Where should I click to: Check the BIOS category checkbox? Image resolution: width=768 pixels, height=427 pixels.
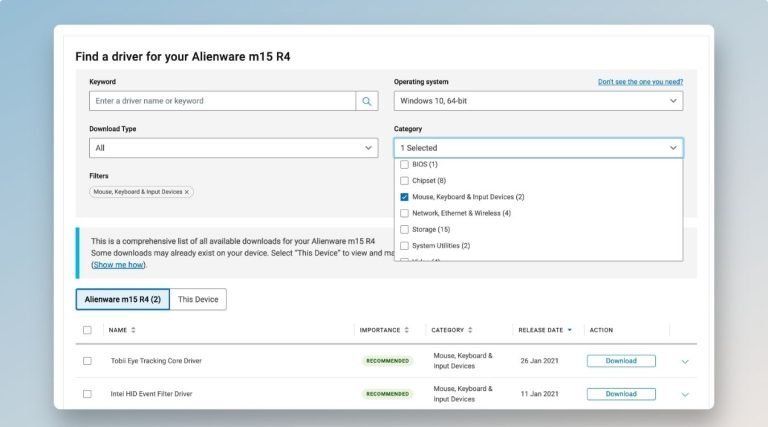click(404, 164)
